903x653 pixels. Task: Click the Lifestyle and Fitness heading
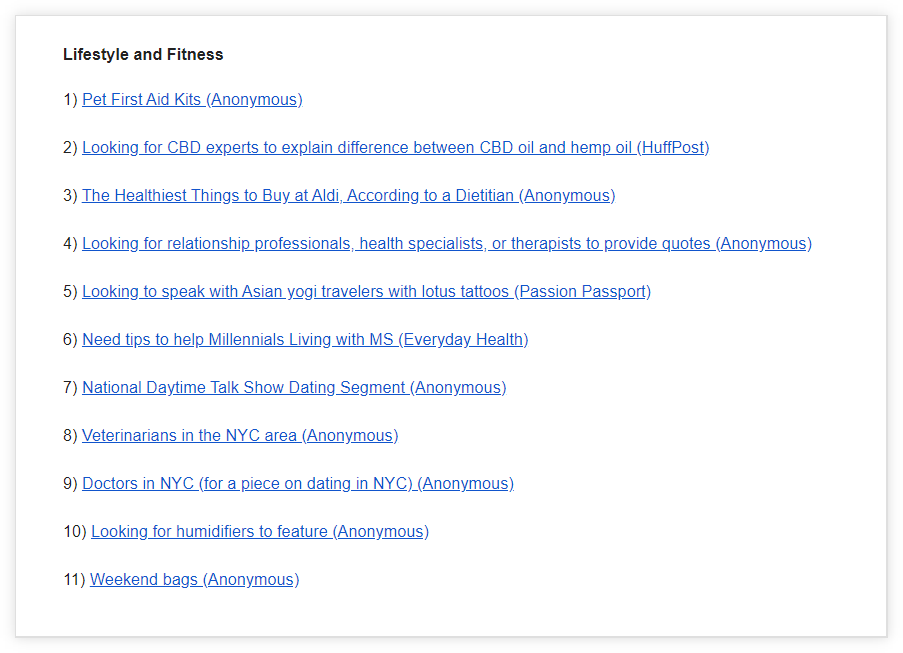point(143,55)
